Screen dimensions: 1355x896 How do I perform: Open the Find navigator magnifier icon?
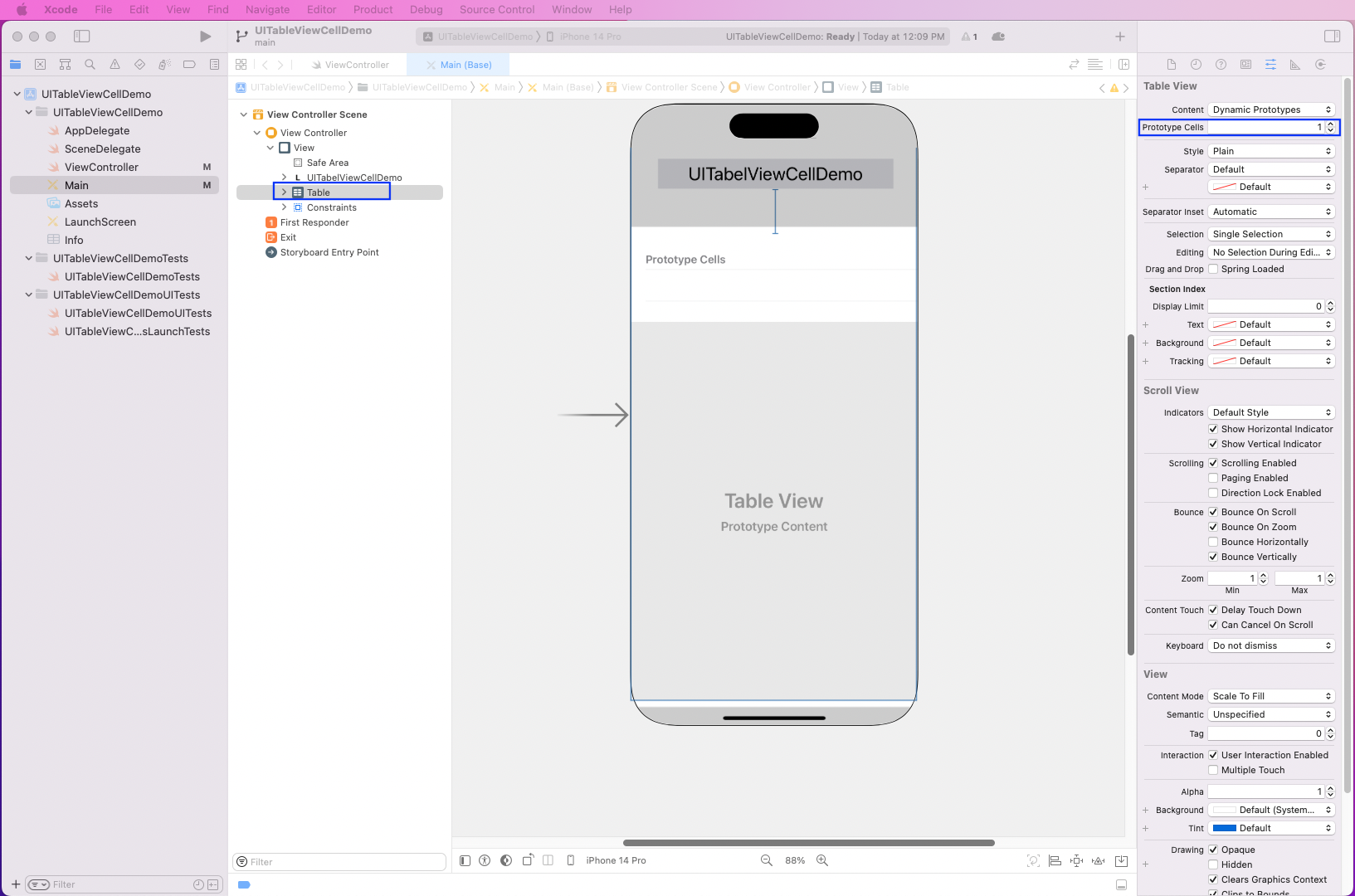90,65
